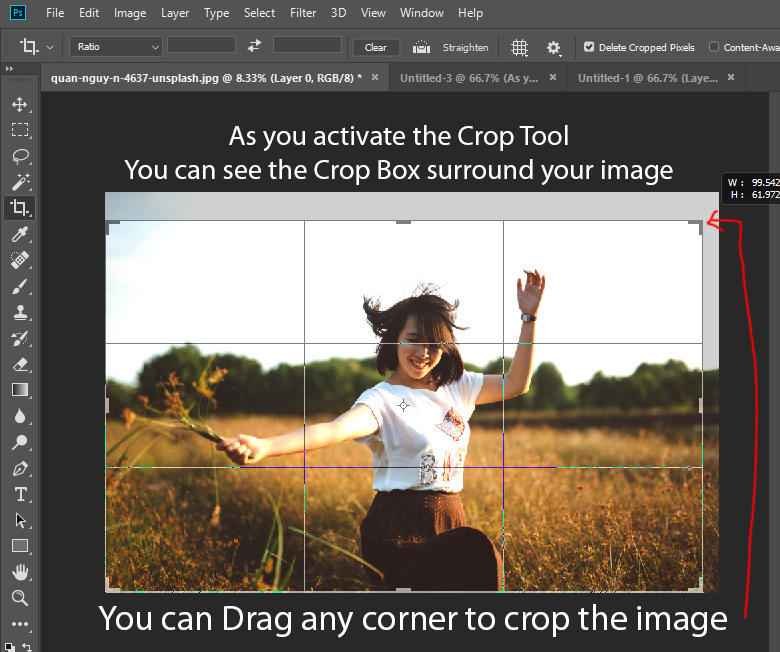Screen dimensions: 780x652
Task: Select the Brush tool
Action: [x=20, y=286]
